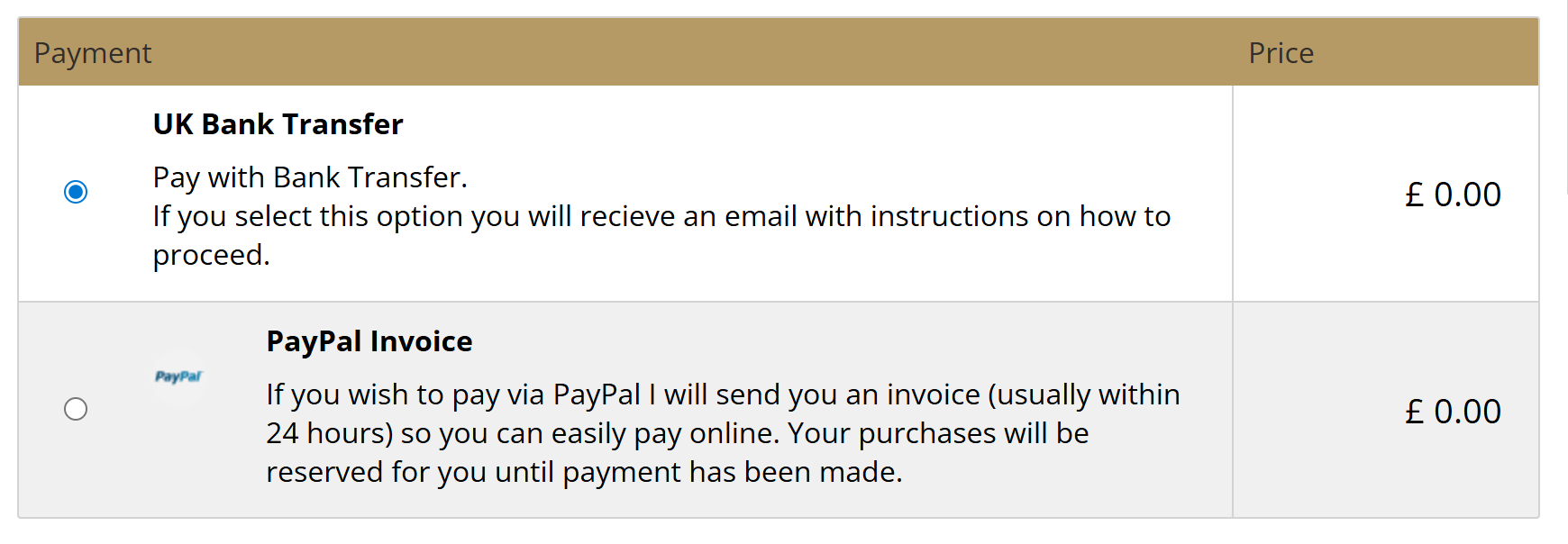Image resolution: width=1568 pixels, height=544 pixels.
Task: Click the £ 0.00 price for Bank Transfer
Action: click(1453, 195)
